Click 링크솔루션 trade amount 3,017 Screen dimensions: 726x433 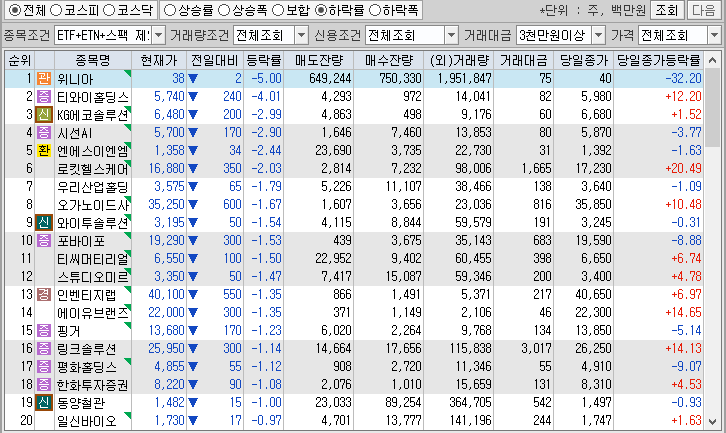point(536,348)
